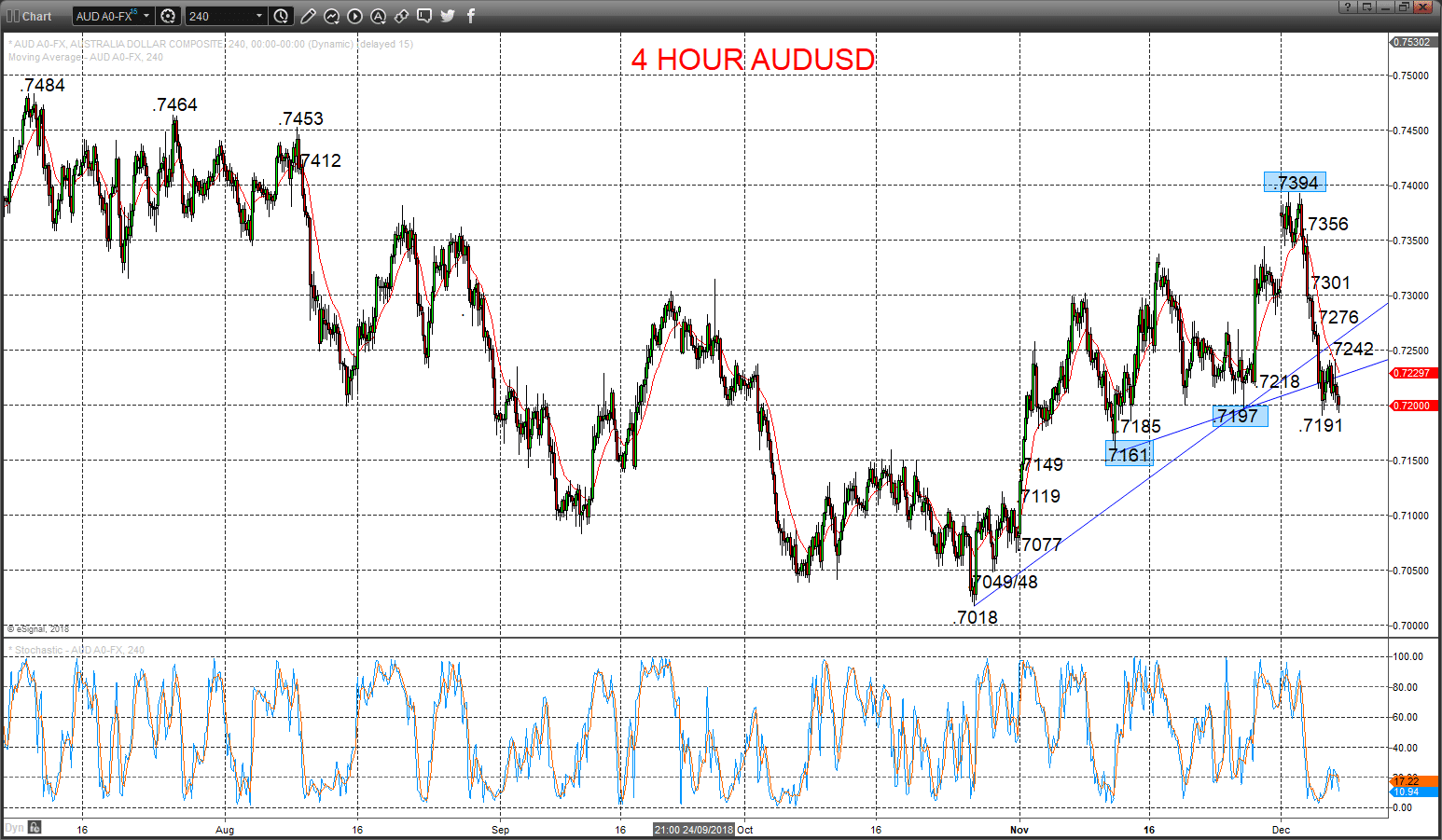Click the link chain icon
This screenshot has height=840, width=1442.
(401, 16)
